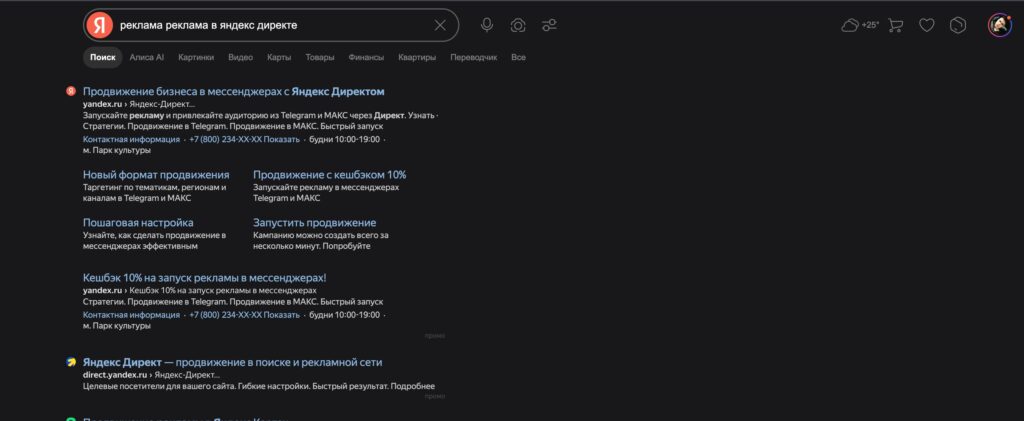Image resolution: width=1024 pixels, height=421 pixels.
Task: Switch to Видео tab
Action: click(x=240, y=57)
